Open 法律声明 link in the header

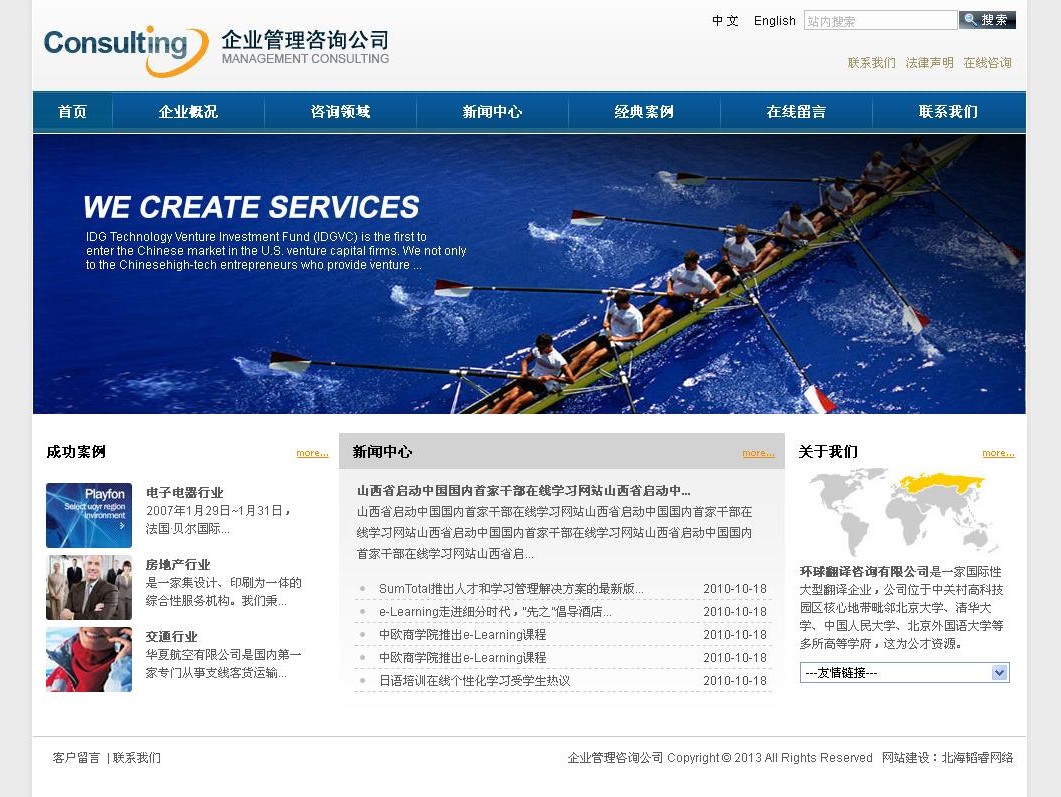coord(929,63)
